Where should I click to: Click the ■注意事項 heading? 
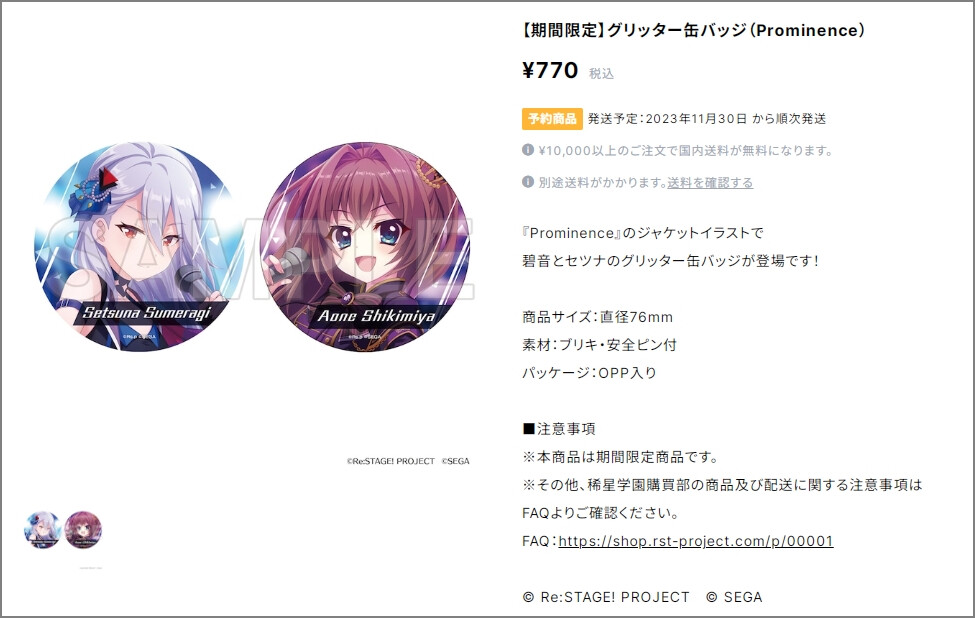[559, 429]
